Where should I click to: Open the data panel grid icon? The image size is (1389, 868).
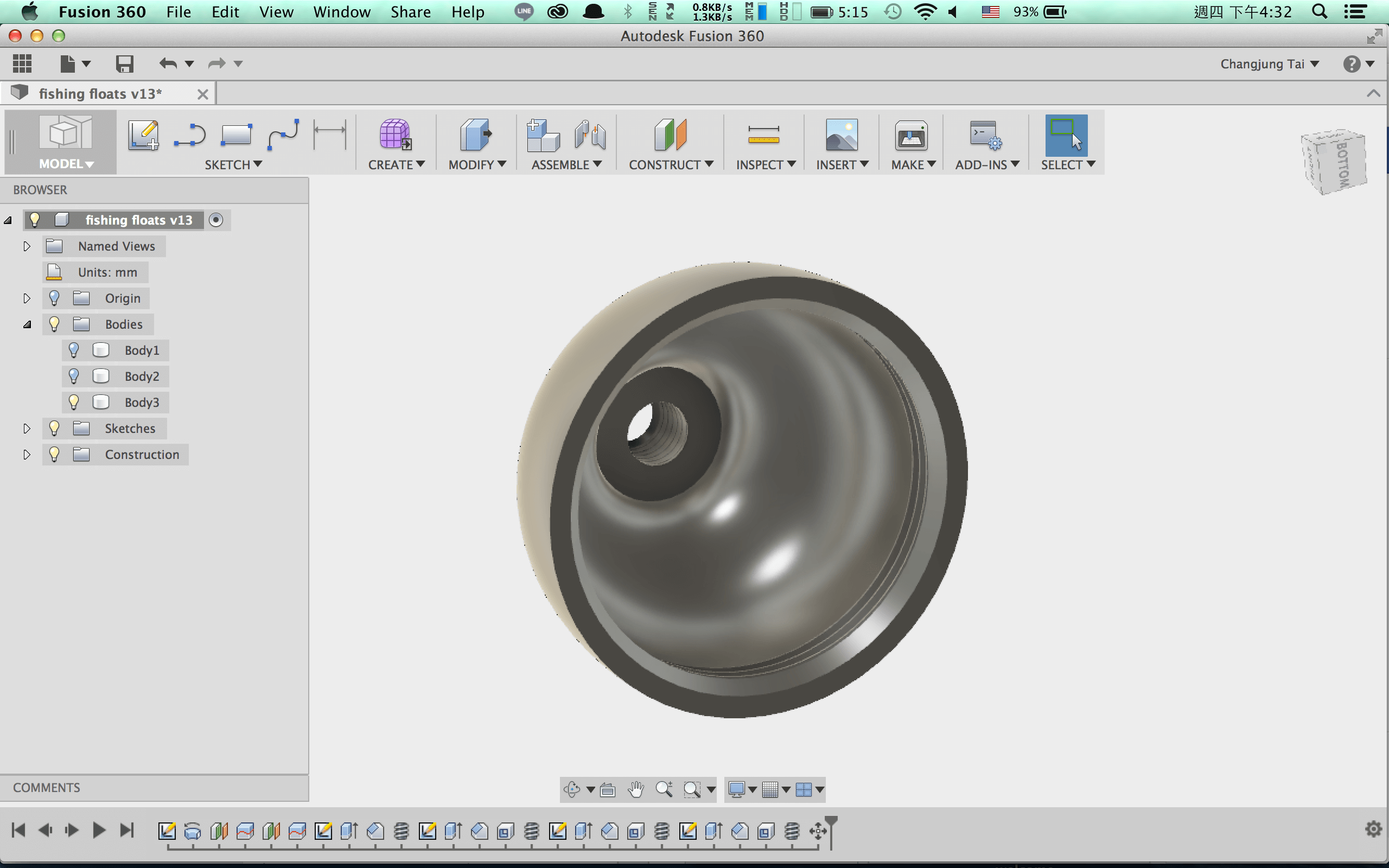click(x=22, y=63)
